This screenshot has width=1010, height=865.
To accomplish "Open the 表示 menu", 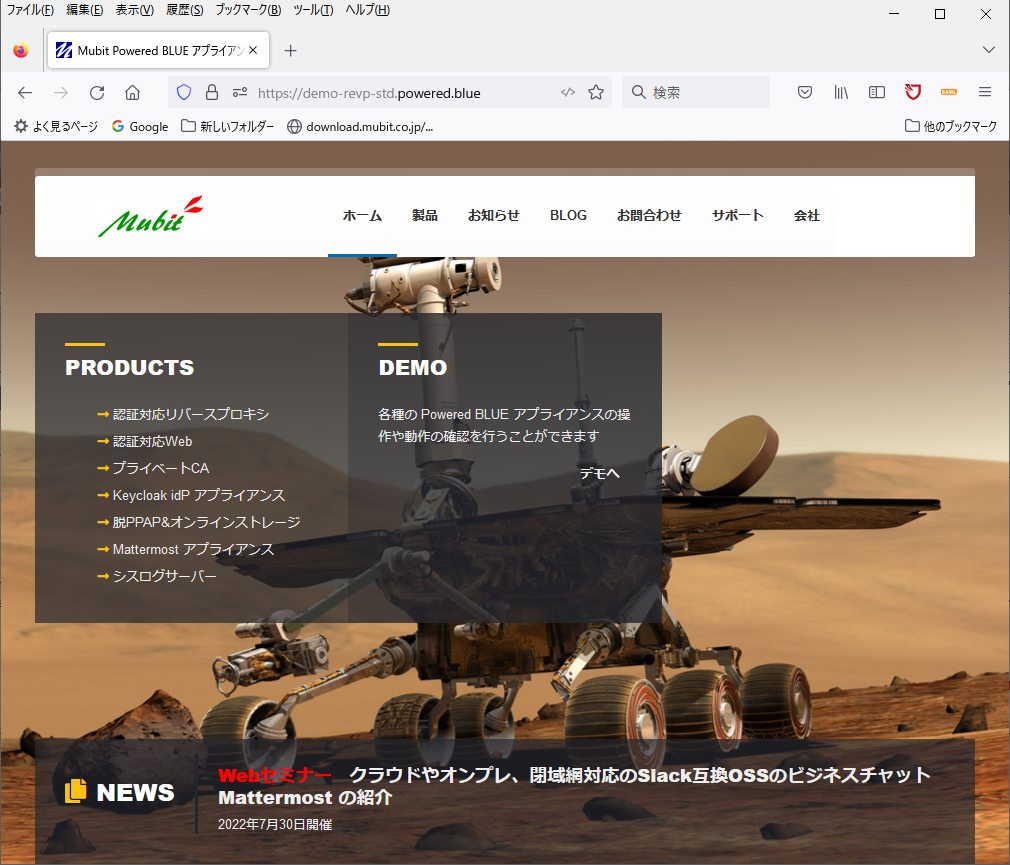I will coord(135,10).
